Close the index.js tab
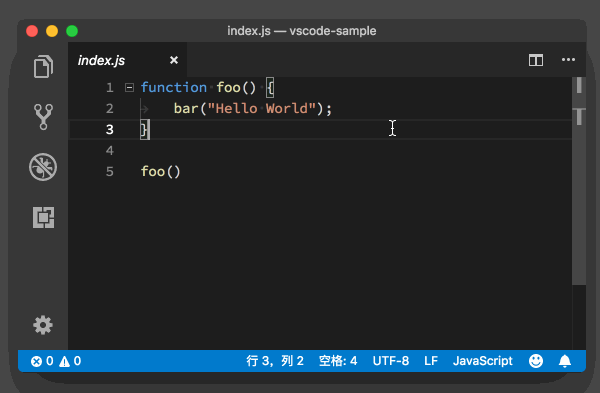 pyautogui.click(x=174, y=60)
